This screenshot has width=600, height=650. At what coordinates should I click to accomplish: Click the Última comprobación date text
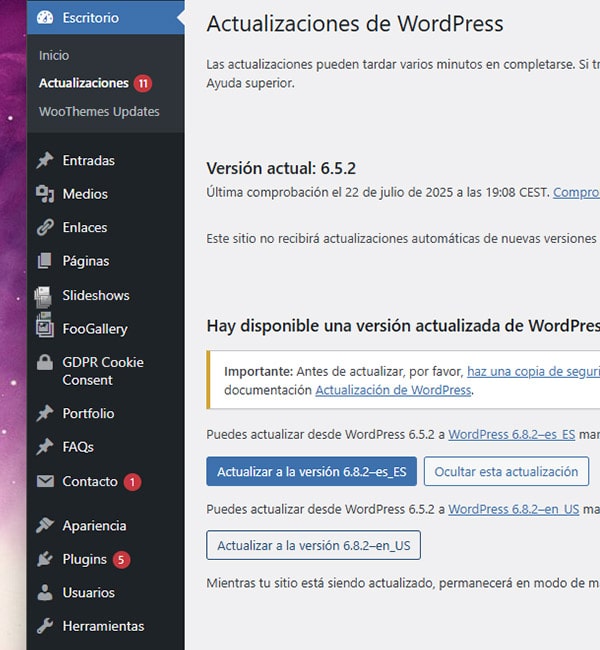(378, 192)
